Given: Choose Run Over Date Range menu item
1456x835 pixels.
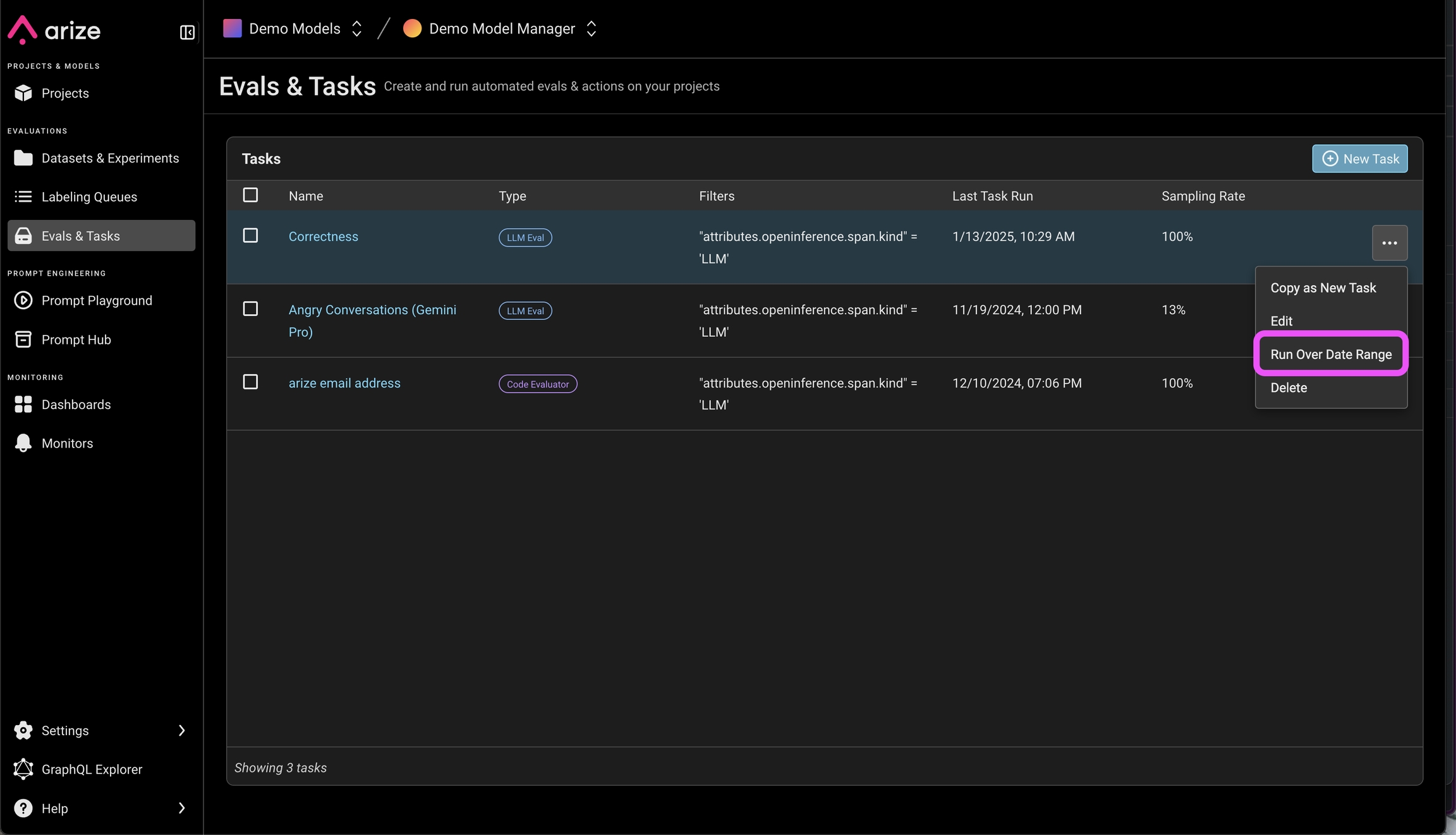Looking at the screenshot, I should click(x=1331, y=355).
